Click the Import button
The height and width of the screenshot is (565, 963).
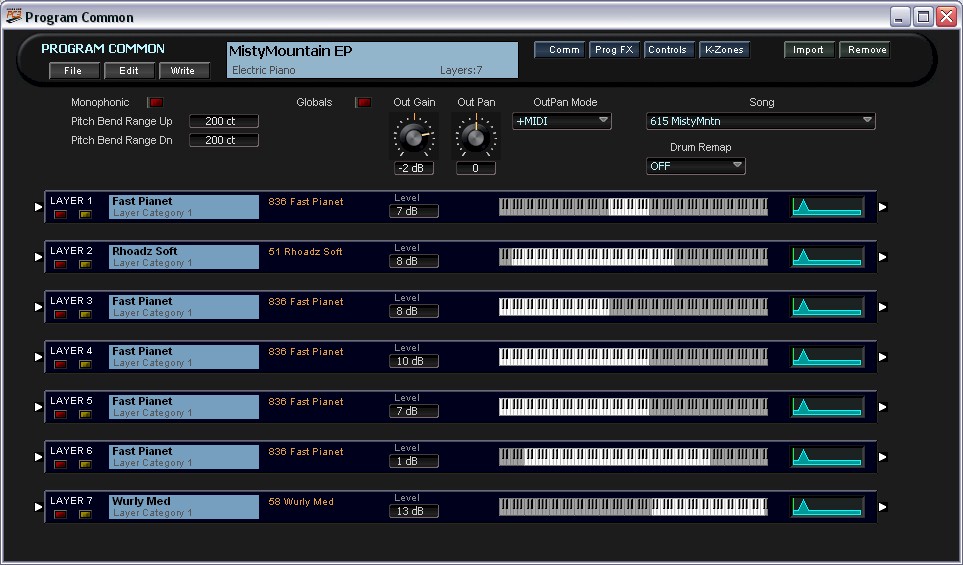point(809,50)
